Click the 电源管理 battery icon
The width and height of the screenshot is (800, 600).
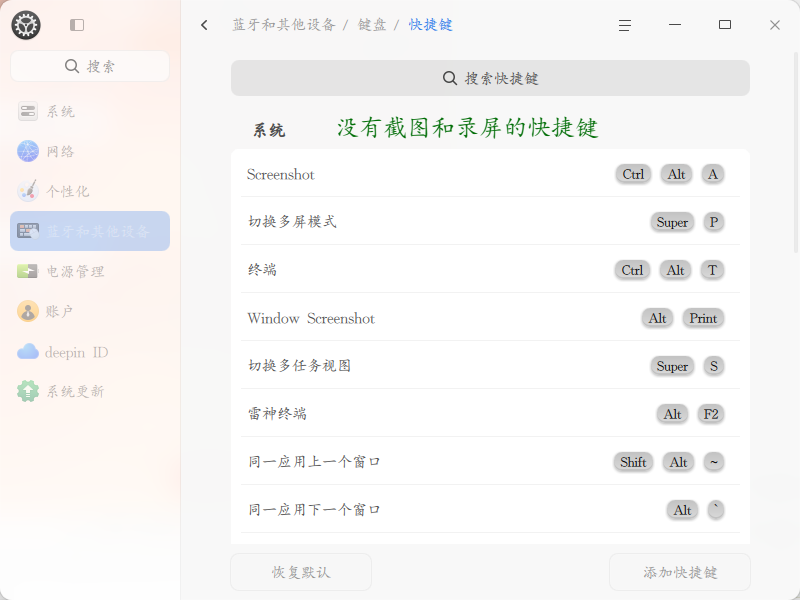coord(28,271)
